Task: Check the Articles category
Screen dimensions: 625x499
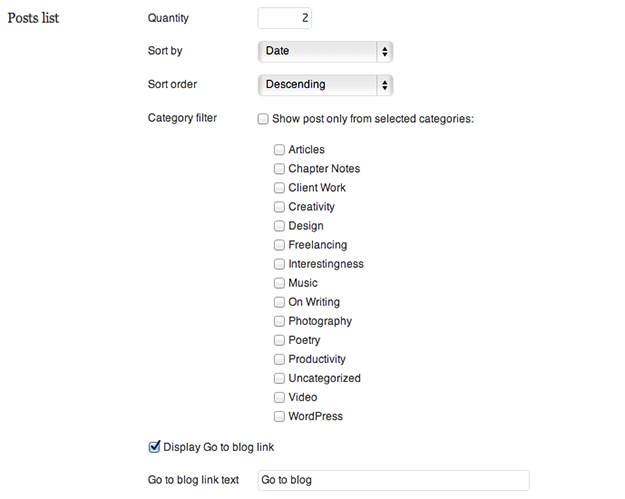Action: tap(280, 150)
